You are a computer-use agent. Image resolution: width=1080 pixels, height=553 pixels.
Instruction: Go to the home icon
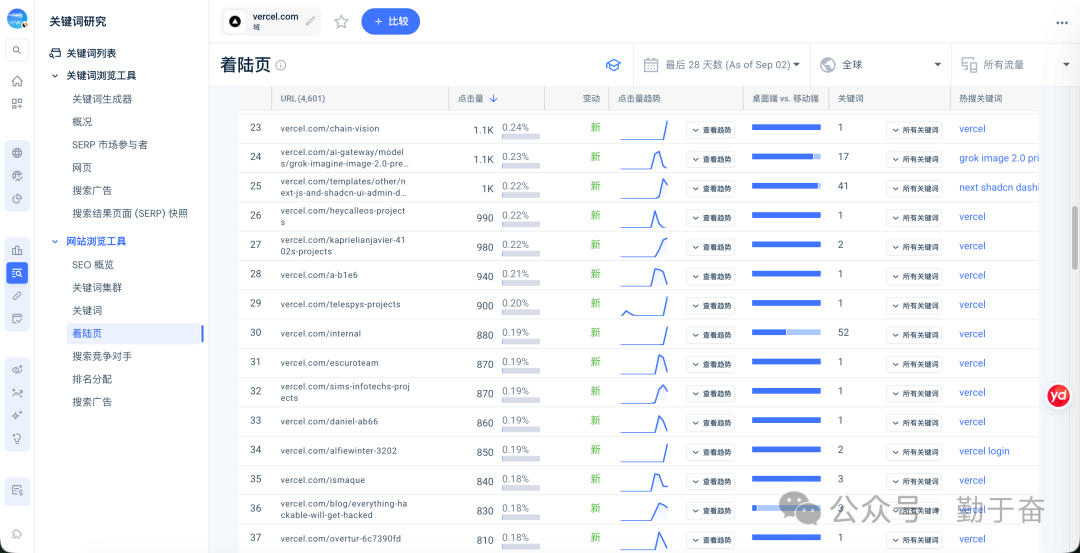(x=17, y=81)
